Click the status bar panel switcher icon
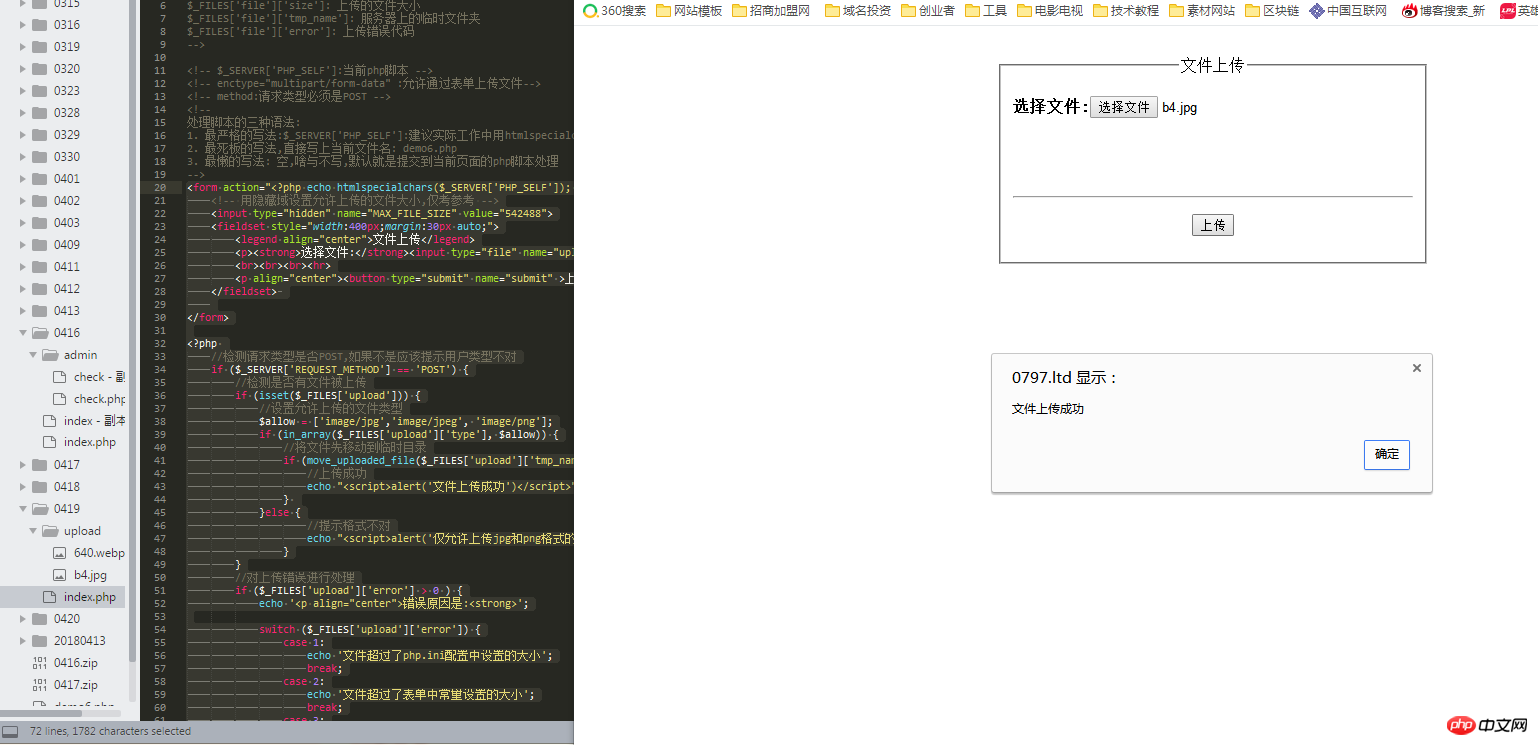Screen dimensions: 1538x745 click(x=10, y=732)
